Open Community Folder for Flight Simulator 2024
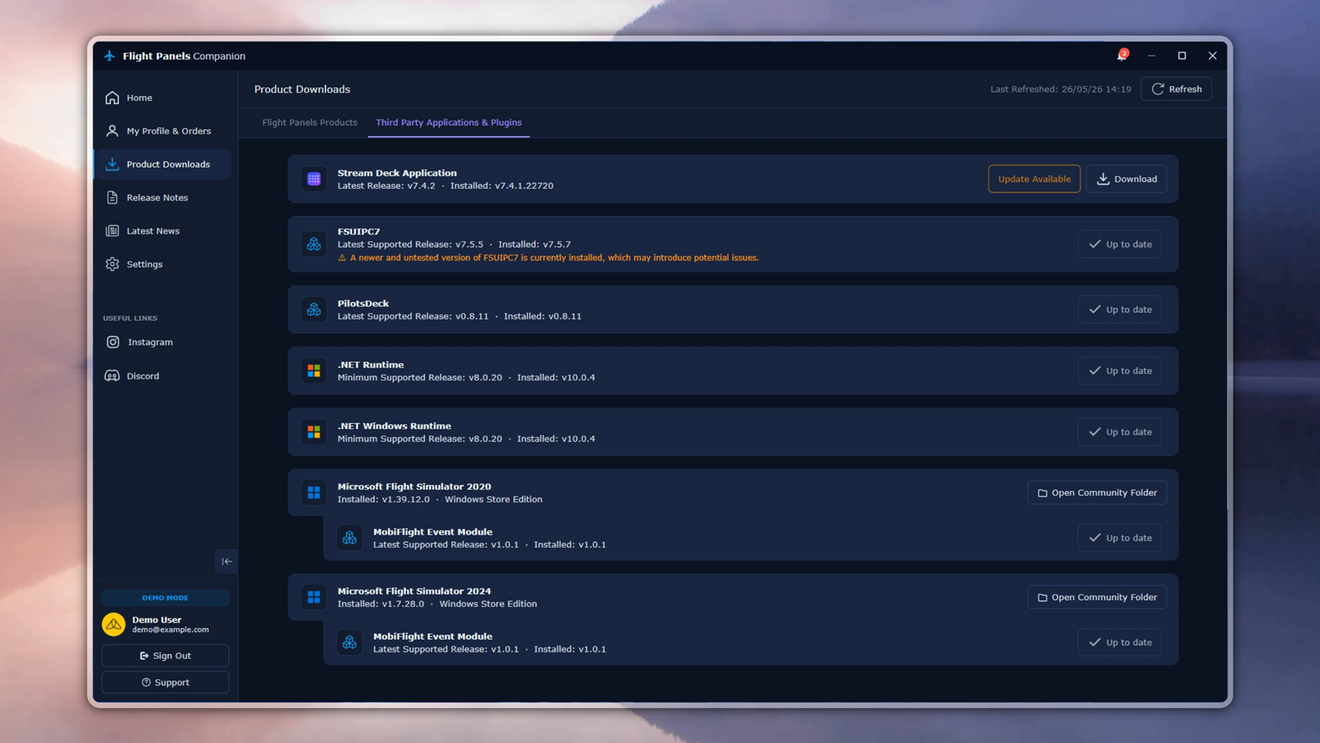The height and width of the screenshot is (743, 1320). (x=1097, y=597)
